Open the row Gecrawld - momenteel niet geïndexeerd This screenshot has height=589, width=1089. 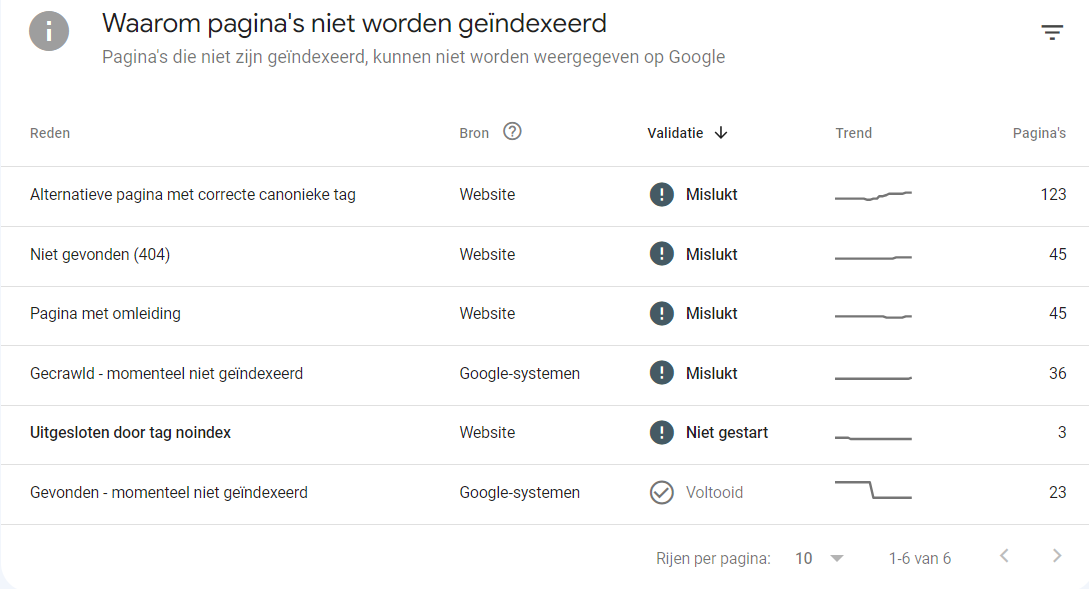(544, 375)
